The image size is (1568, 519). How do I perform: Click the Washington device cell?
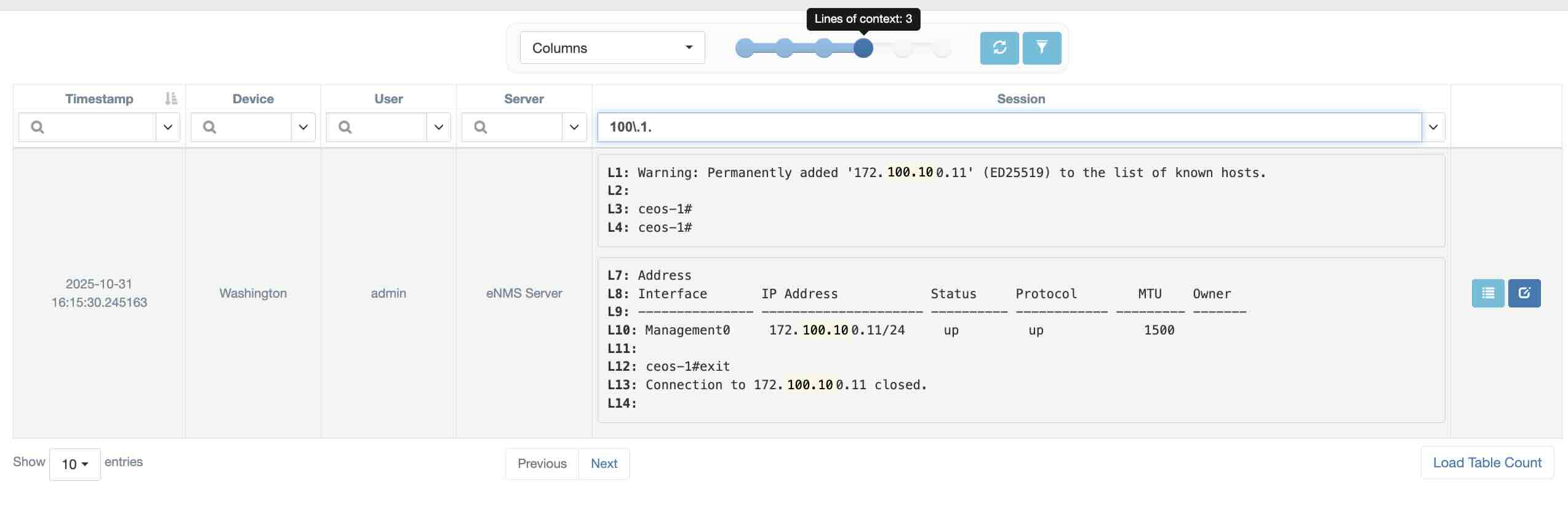[x=253, y=293]
